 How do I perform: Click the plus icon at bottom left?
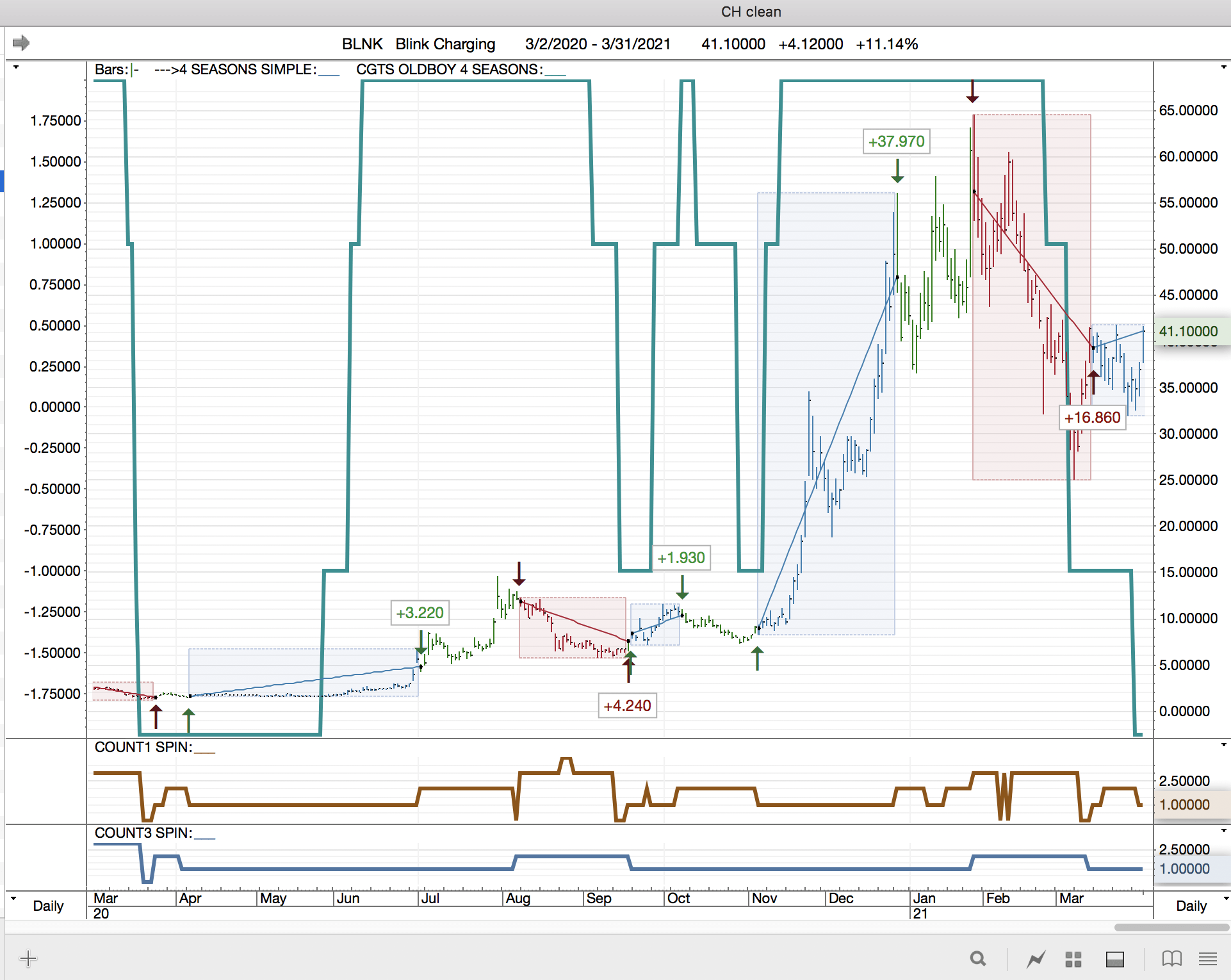[x=28, y=958]
